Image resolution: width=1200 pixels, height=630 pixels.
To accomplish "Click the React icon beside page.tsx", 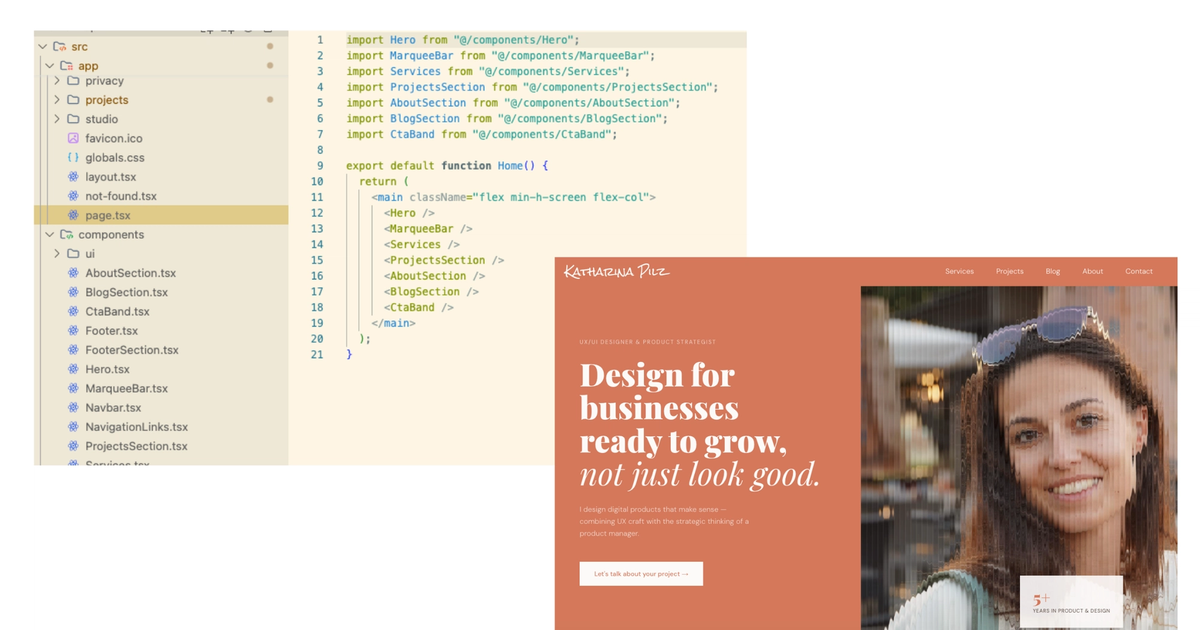I will tap(73, 215).
